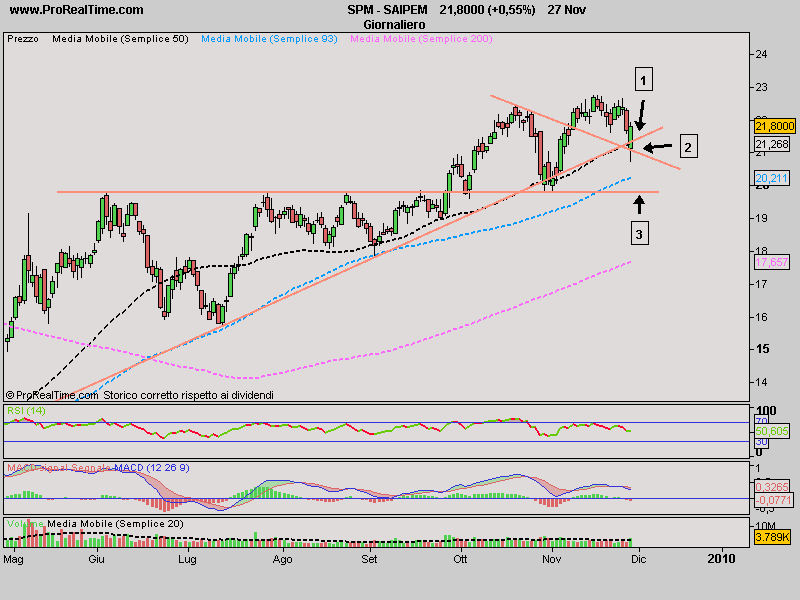The height and width of the screenshot is (600, 800).
Task: Click price axis value 16
Action: tap(761, 317)
